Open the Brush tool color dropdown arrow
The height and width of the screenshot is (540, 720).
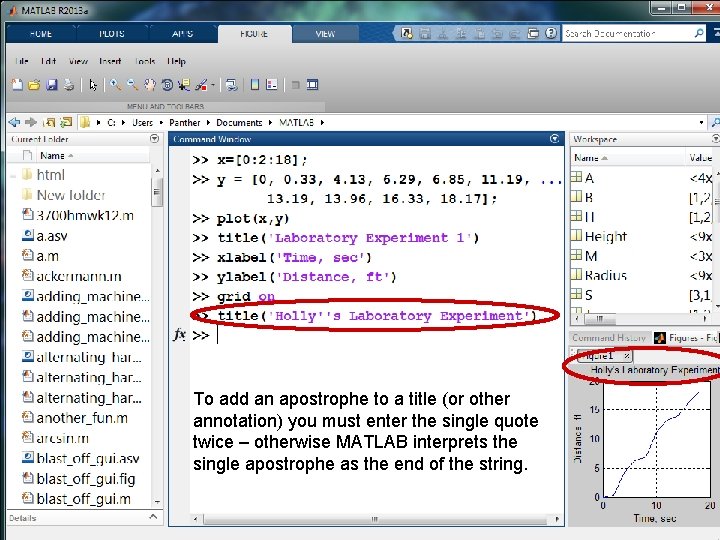coord(213,85)
